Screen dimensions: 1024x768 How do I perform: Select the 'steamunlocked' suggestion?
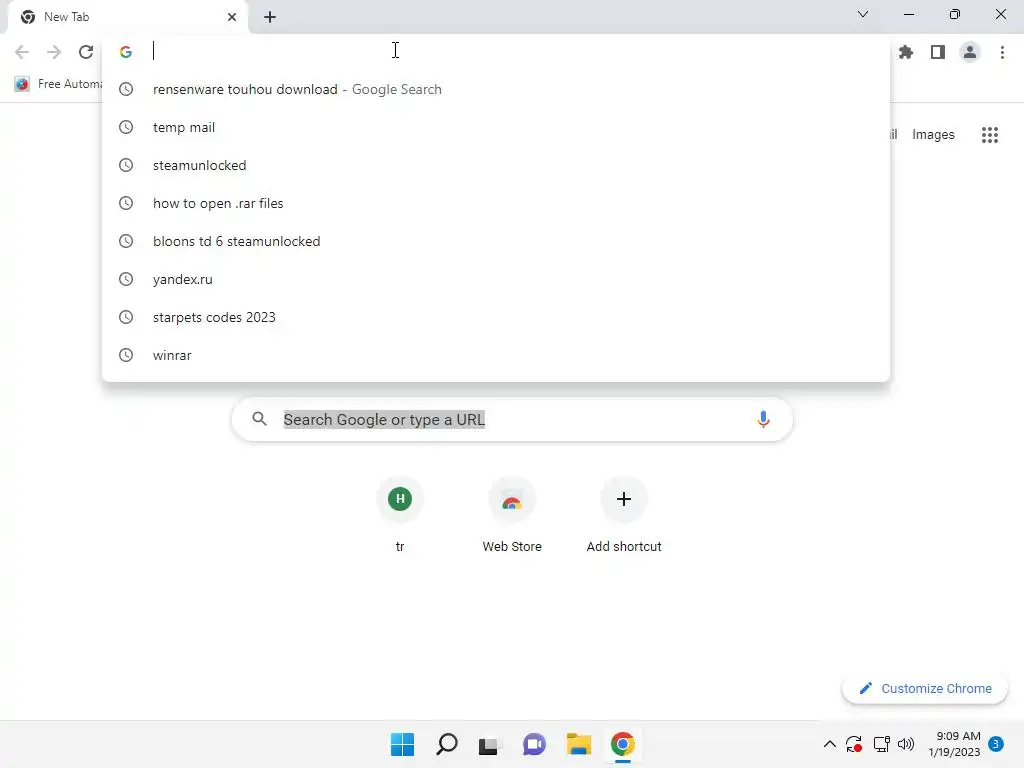tap(496, 165)
